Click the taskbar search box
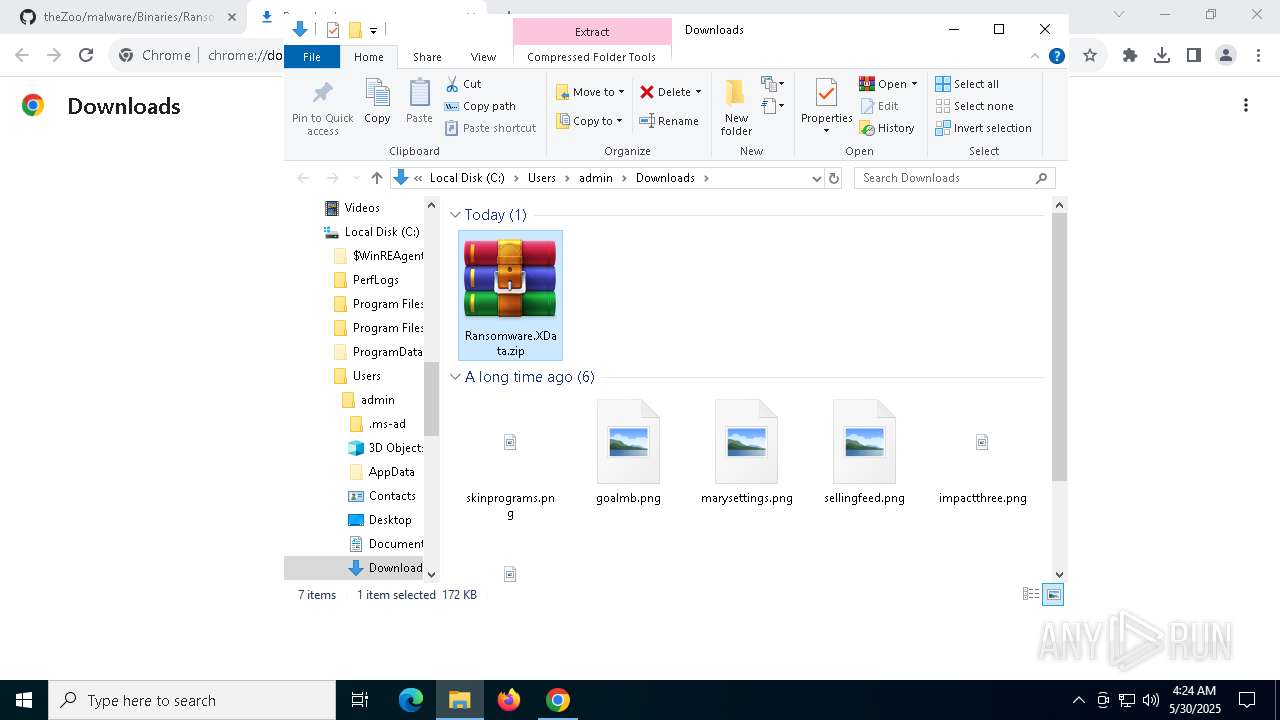Viewport: 1280px width, 720px height. (192, 700)
